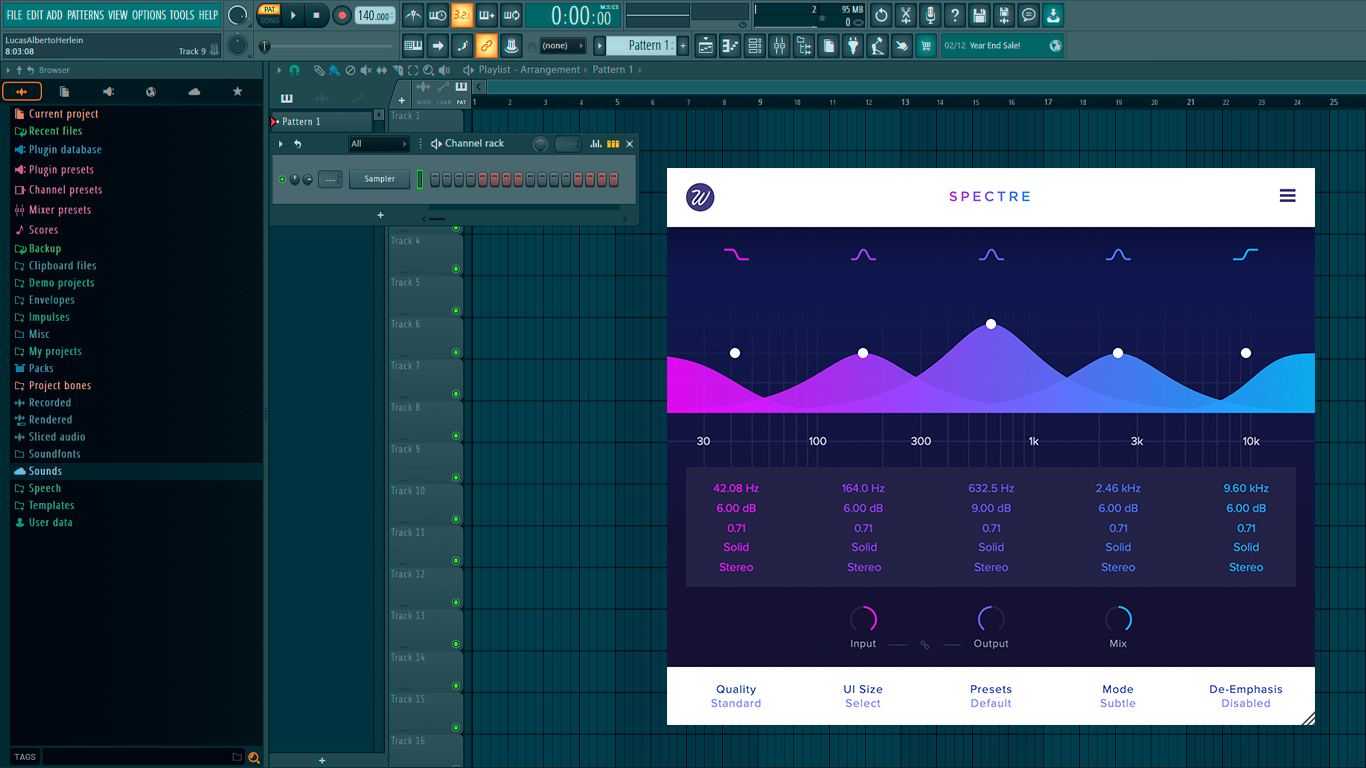Click the Spectre W logo

click(x=700, y=197)
